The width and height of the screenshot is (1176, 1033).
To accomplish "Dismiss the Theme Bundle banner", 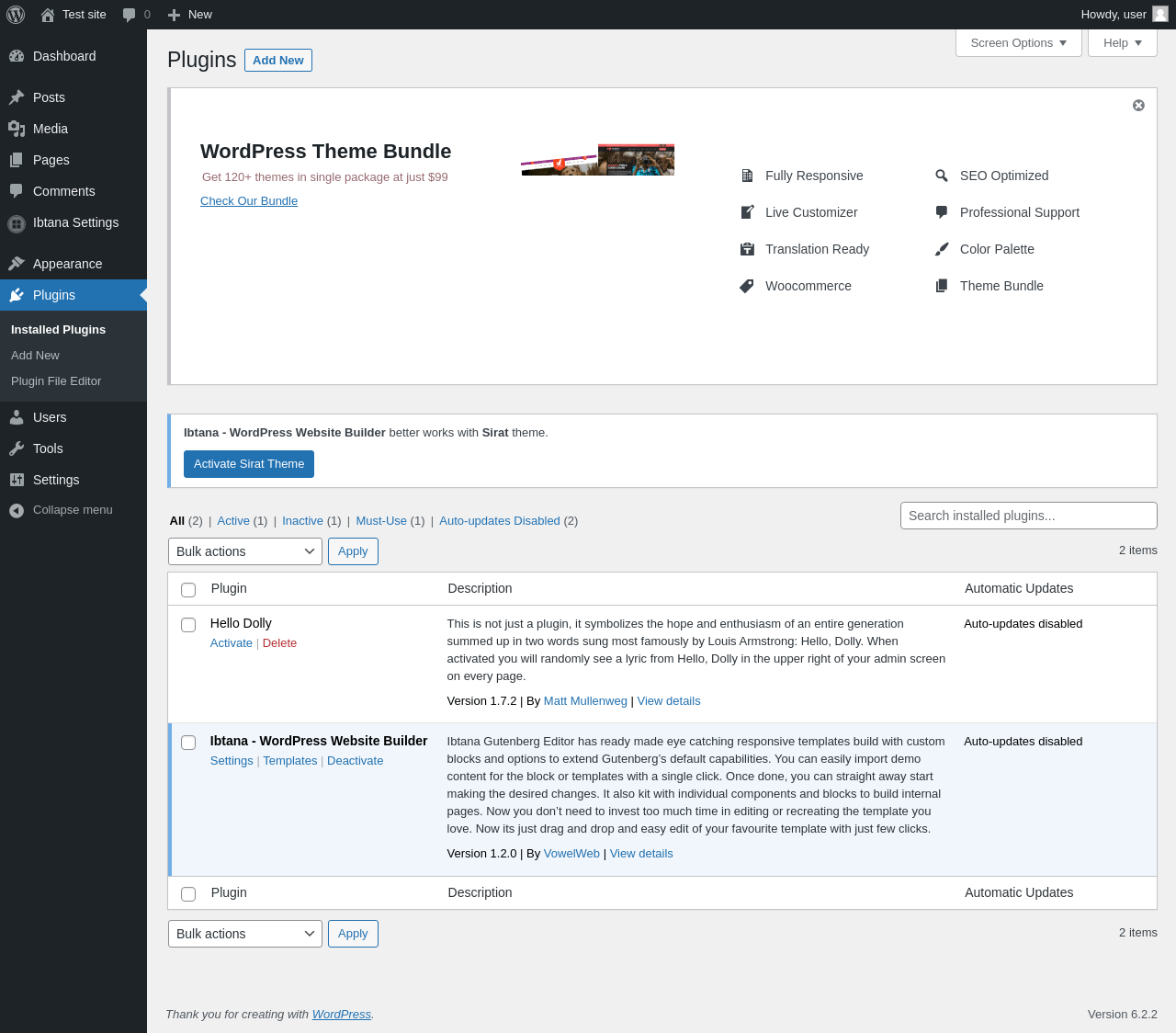I will tap(1138, 106).
